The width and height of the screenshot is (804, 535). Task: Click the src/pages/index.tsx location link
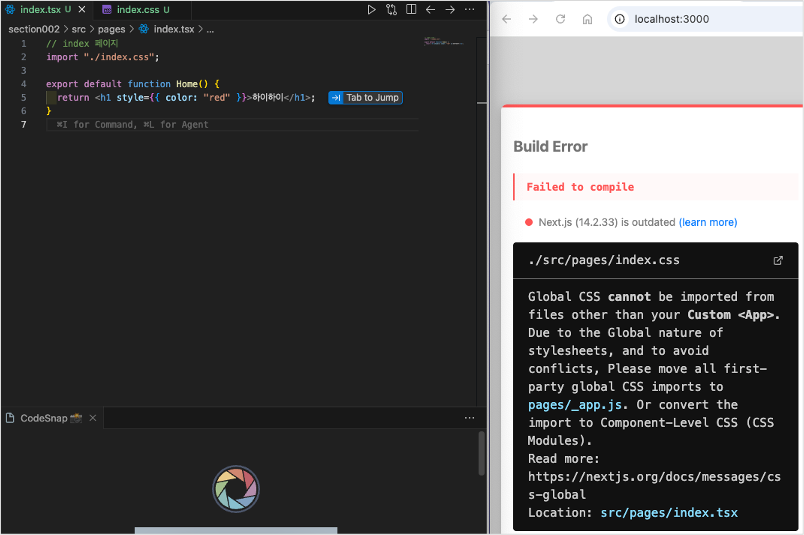click(x=669, y=512)
